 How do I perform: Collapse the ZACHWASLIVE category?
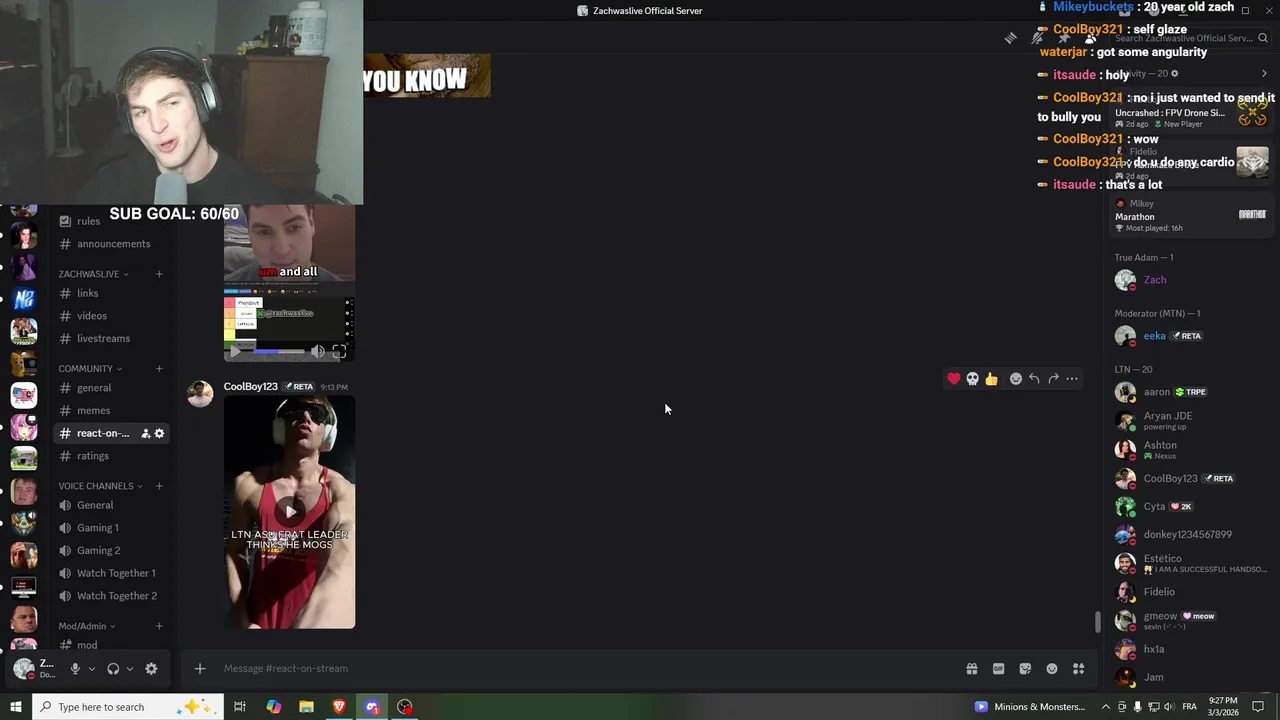pyautogui.click(x=94, y=274)
